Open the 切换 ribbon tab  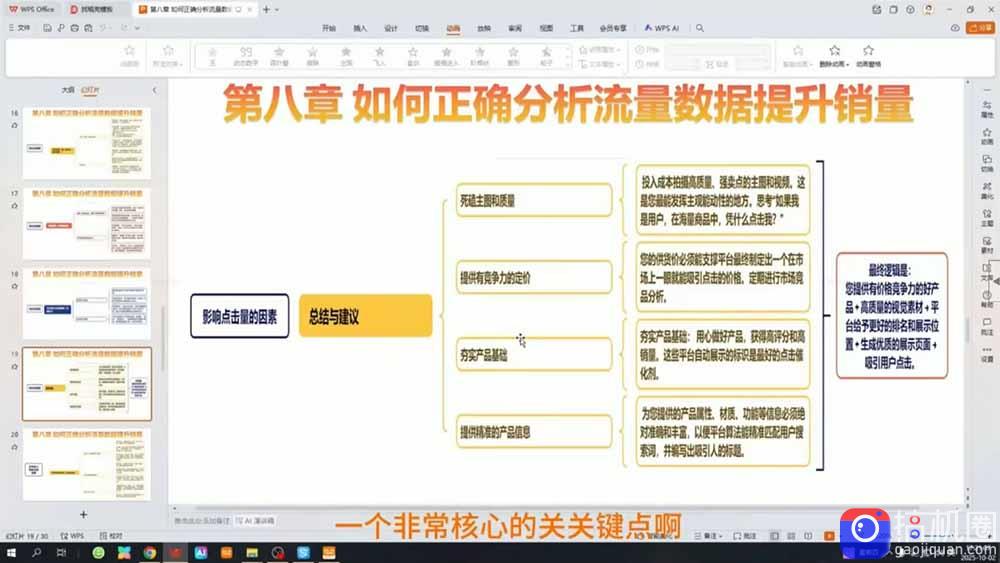click(422, 28)
